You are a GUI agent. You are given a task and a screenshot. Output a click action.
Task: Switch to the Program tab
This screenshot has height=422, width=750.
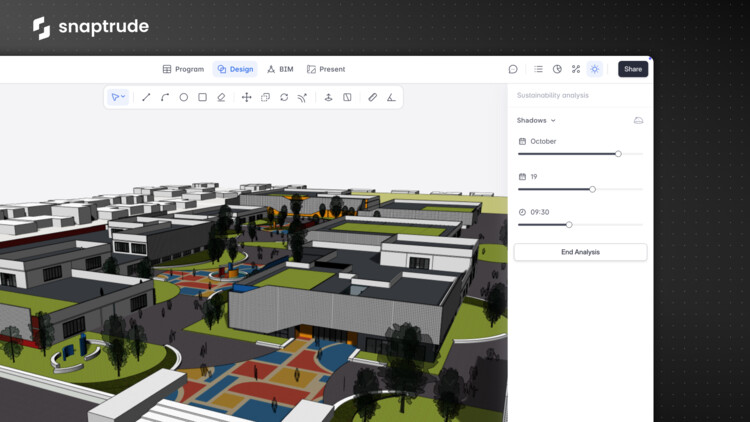183,69
